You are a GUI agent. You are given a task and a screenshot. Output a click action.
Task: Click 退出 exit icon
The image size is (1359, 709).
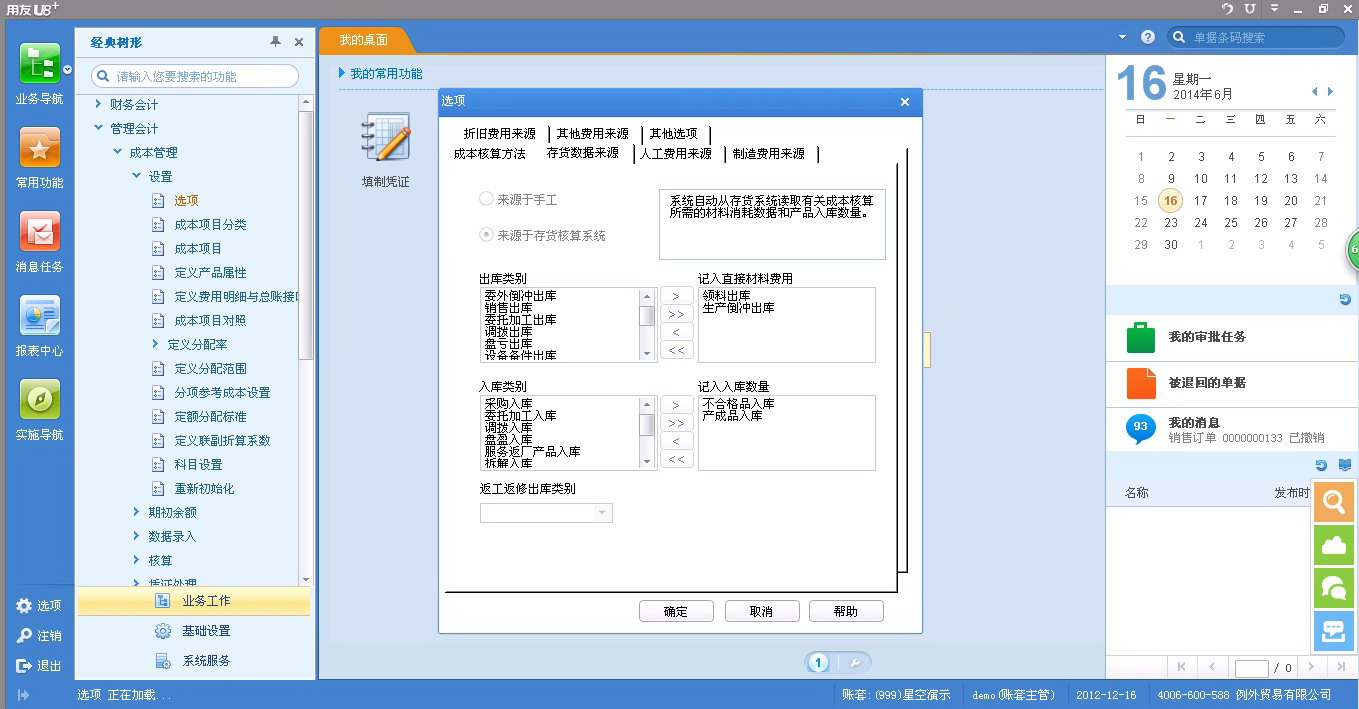(25, 666)
